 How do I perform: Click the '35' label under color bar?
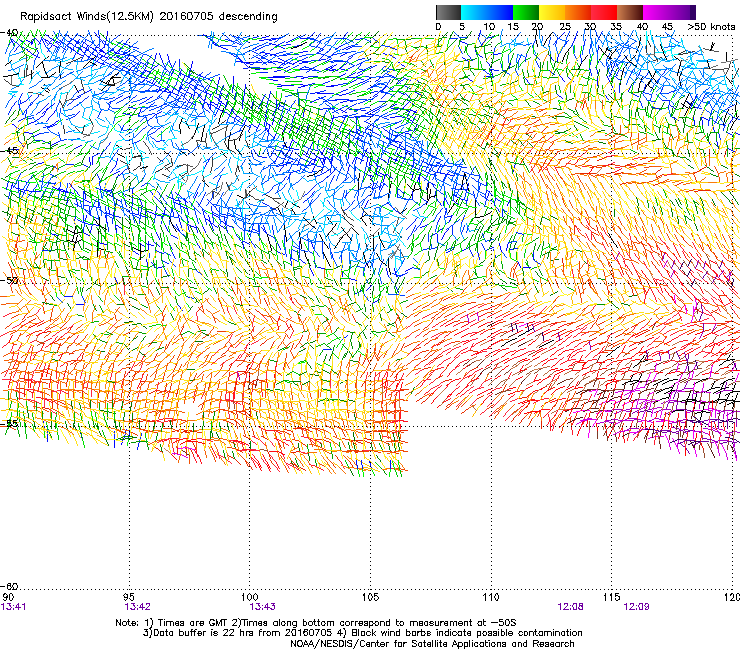[616, 27]
